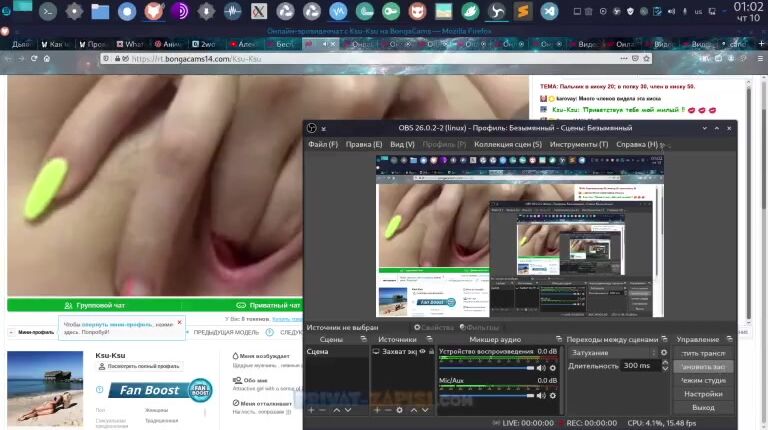Adjust the Mic/Aux volume slider
This screenshot has width=768, height=430.
486,396
